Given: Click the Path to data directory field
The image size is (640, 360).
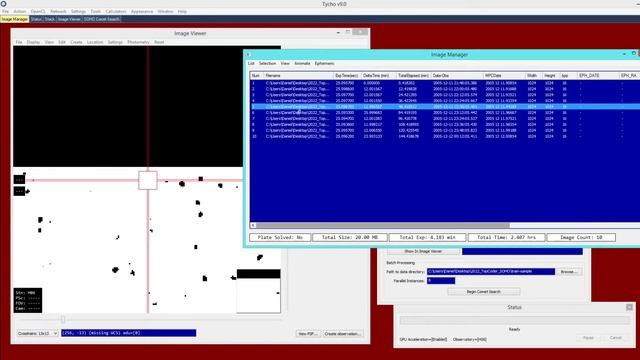Looking at the screenshot, I should click(491, 271).
